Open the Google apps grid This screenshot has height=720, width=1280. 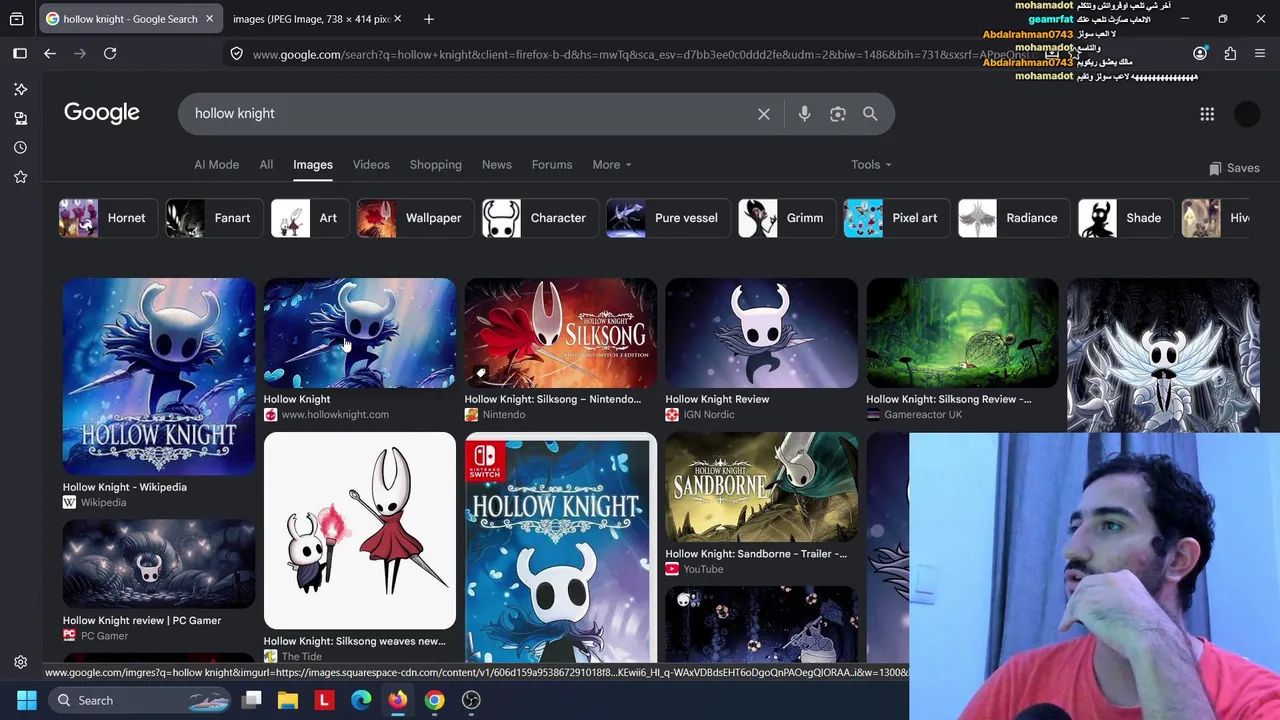1207,114
